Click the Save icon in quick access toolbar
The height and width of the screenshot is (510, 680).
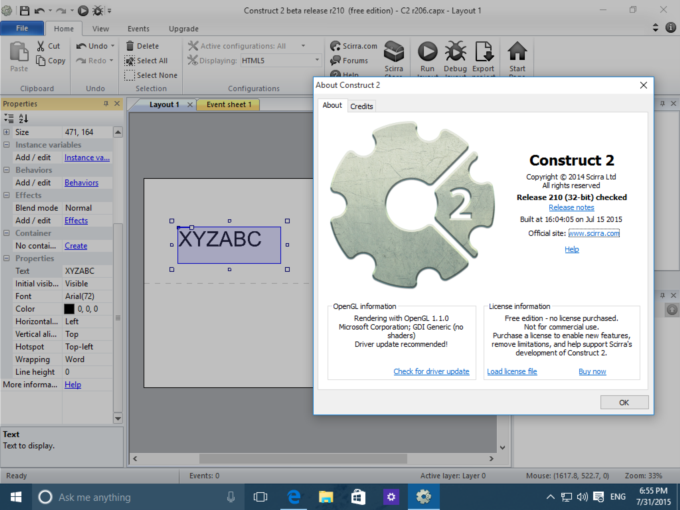point(24,10)
